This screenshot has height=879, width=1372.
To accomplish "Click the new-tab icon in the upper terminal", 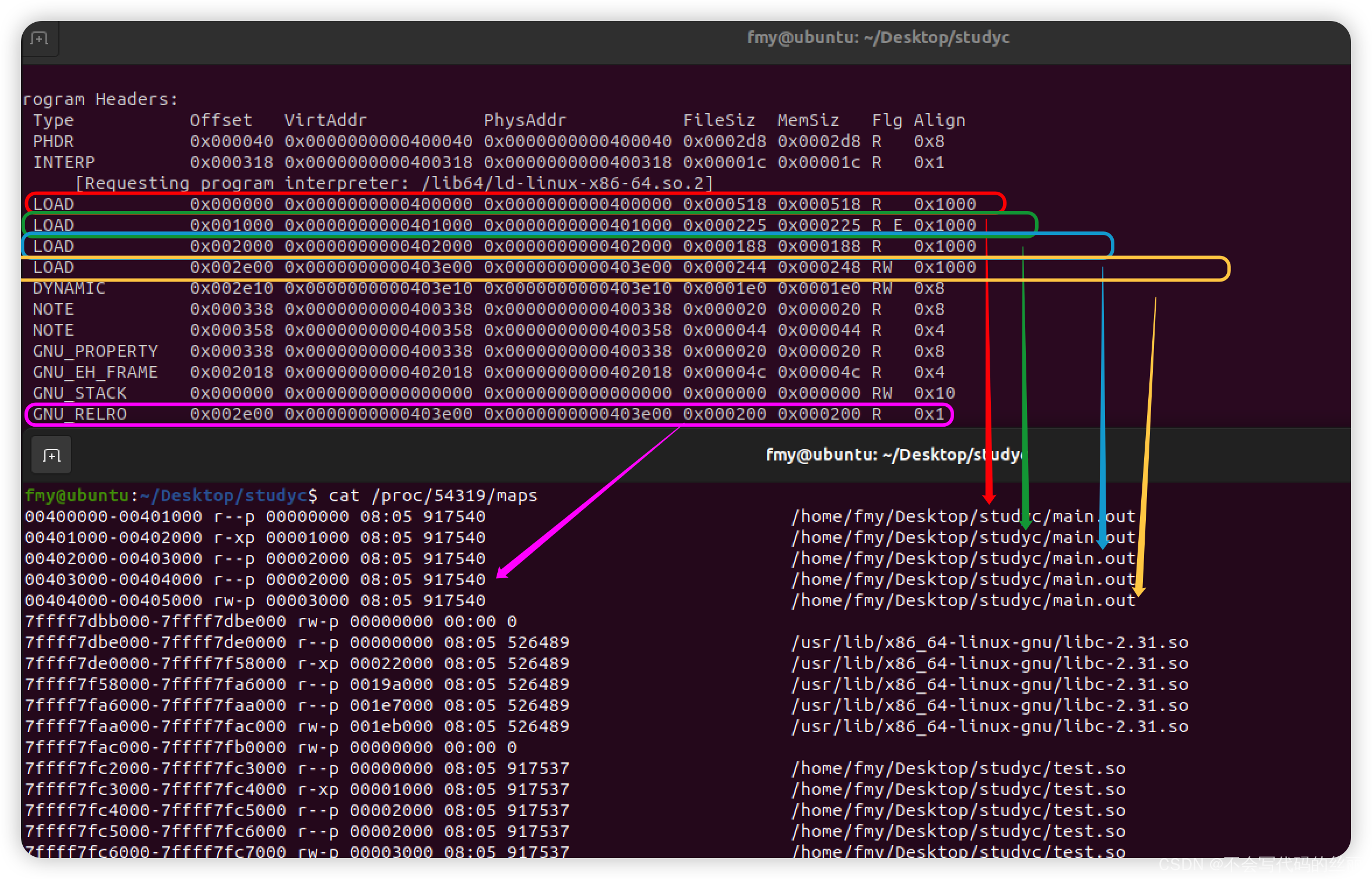I will point(39,39).
